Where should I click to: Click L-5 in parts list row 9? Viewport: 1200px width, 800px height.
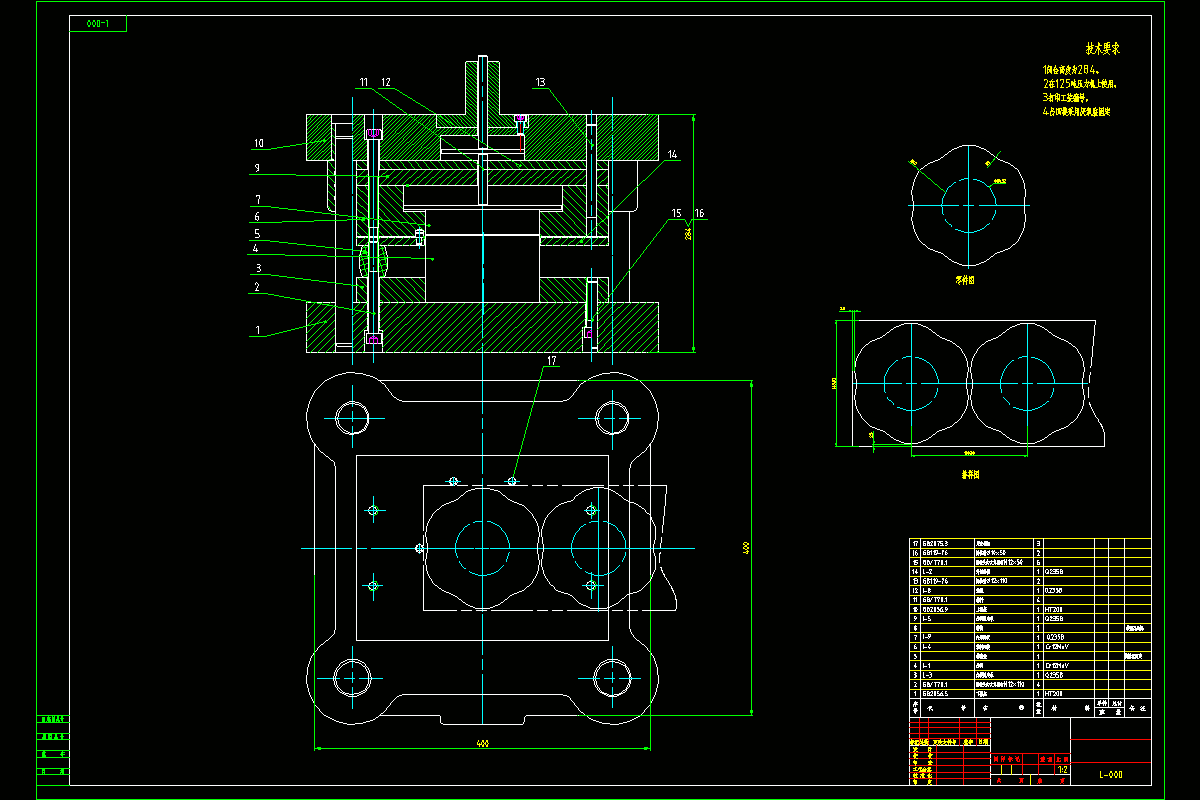(x=927, y=619)
